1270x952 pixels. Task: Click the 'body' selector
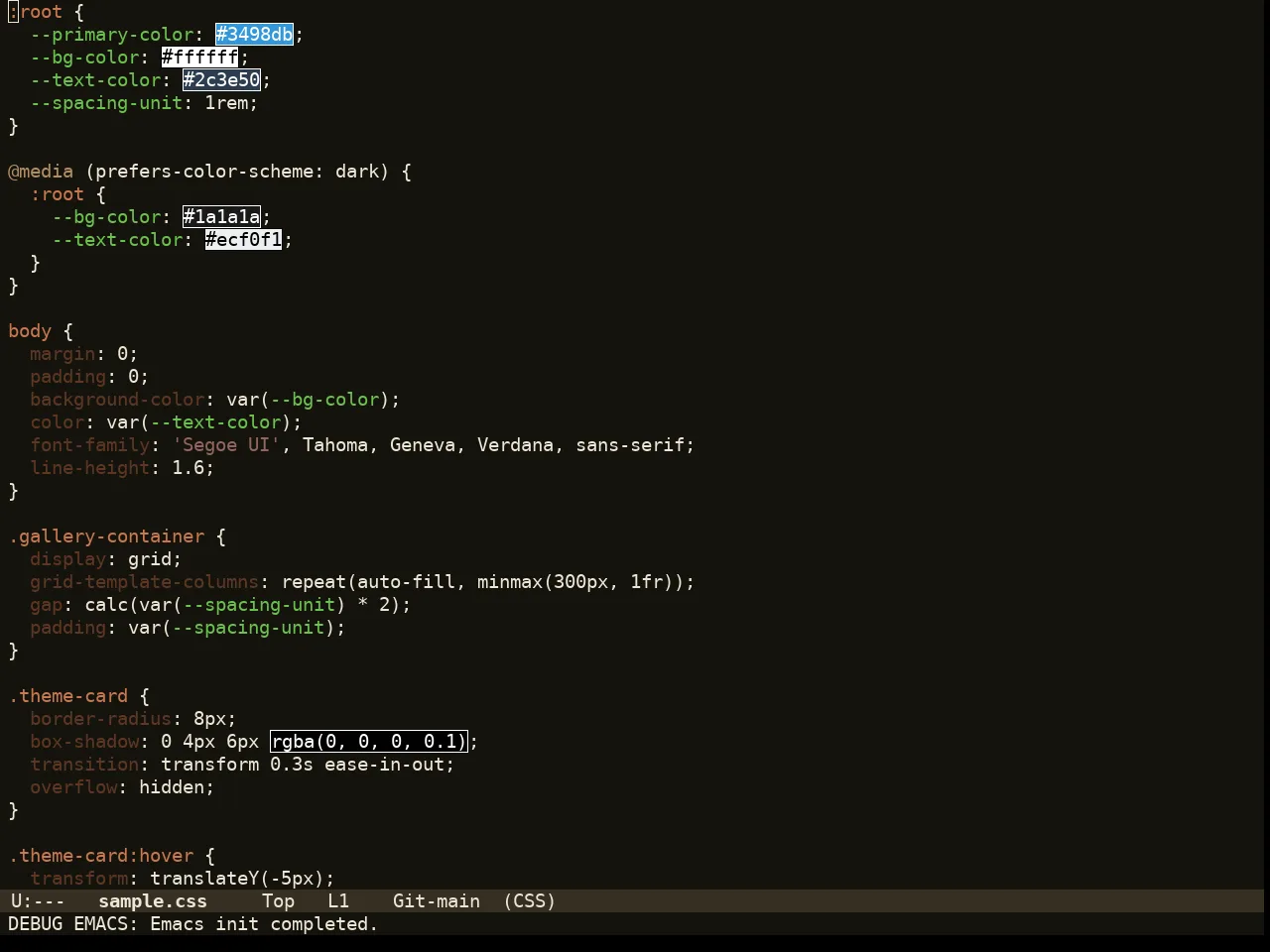(30, 331)
